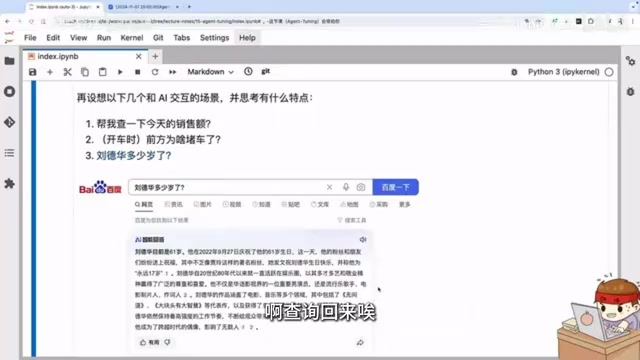Click text (开车时)前方为啥堵车了?
This screenshot has height=360, width=640.
[159, 140]
